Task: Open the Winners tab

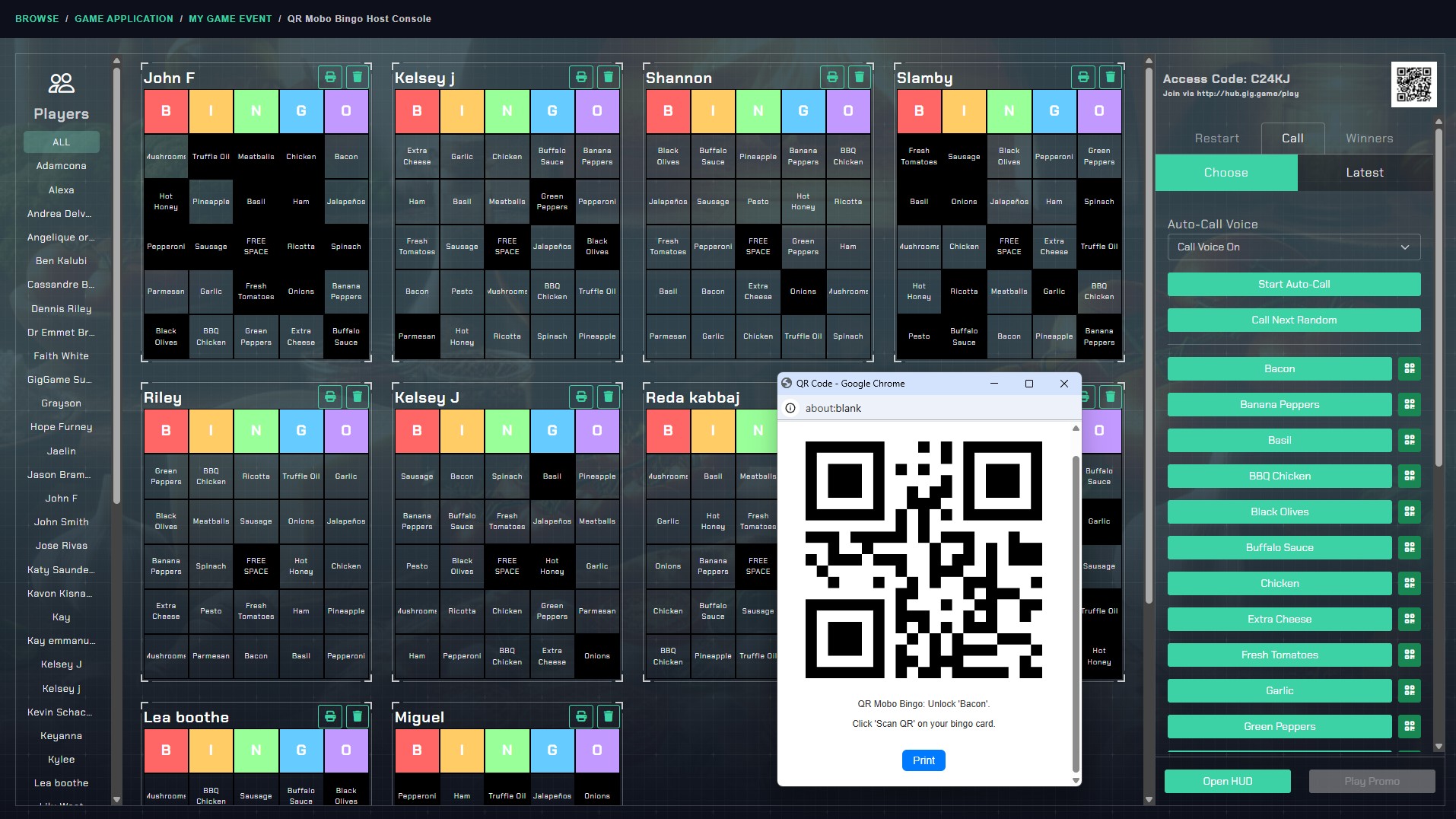Action: pyautogui.click(x=1369, y=139)
